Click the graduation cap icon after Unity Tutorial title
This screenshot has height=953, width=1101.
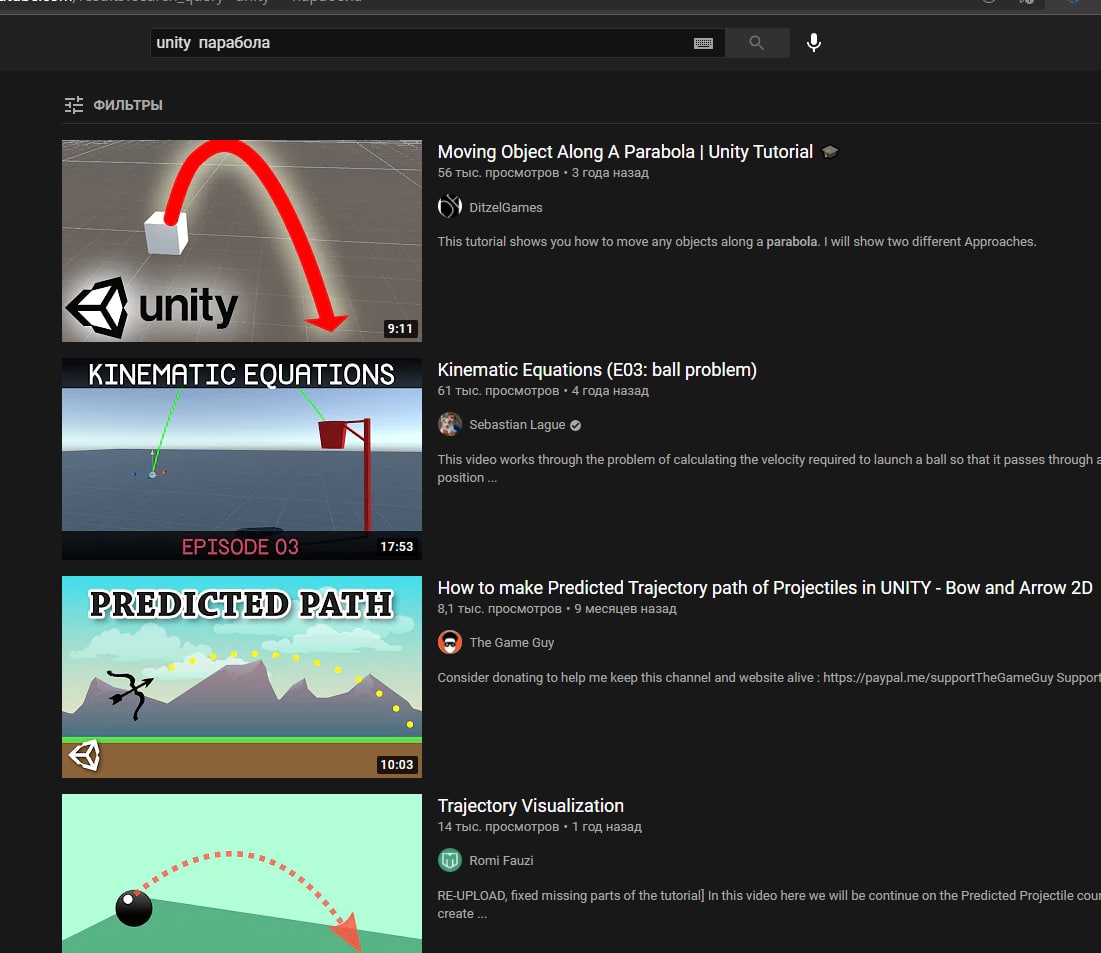tap(830, 152)
